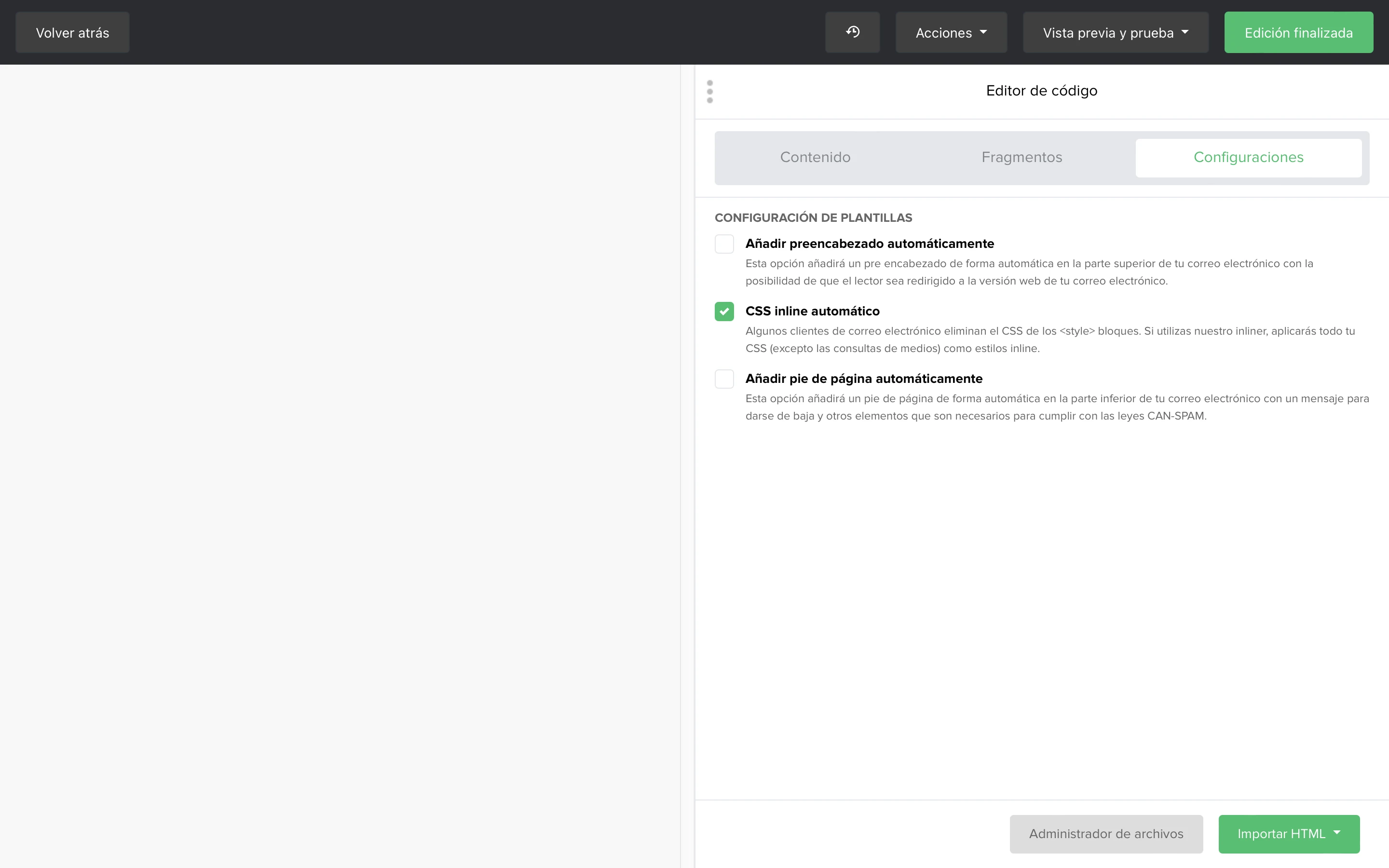
Task: Click the 'CSS inline automático' label
Action: pyautogui.click(x=812, y=311)
